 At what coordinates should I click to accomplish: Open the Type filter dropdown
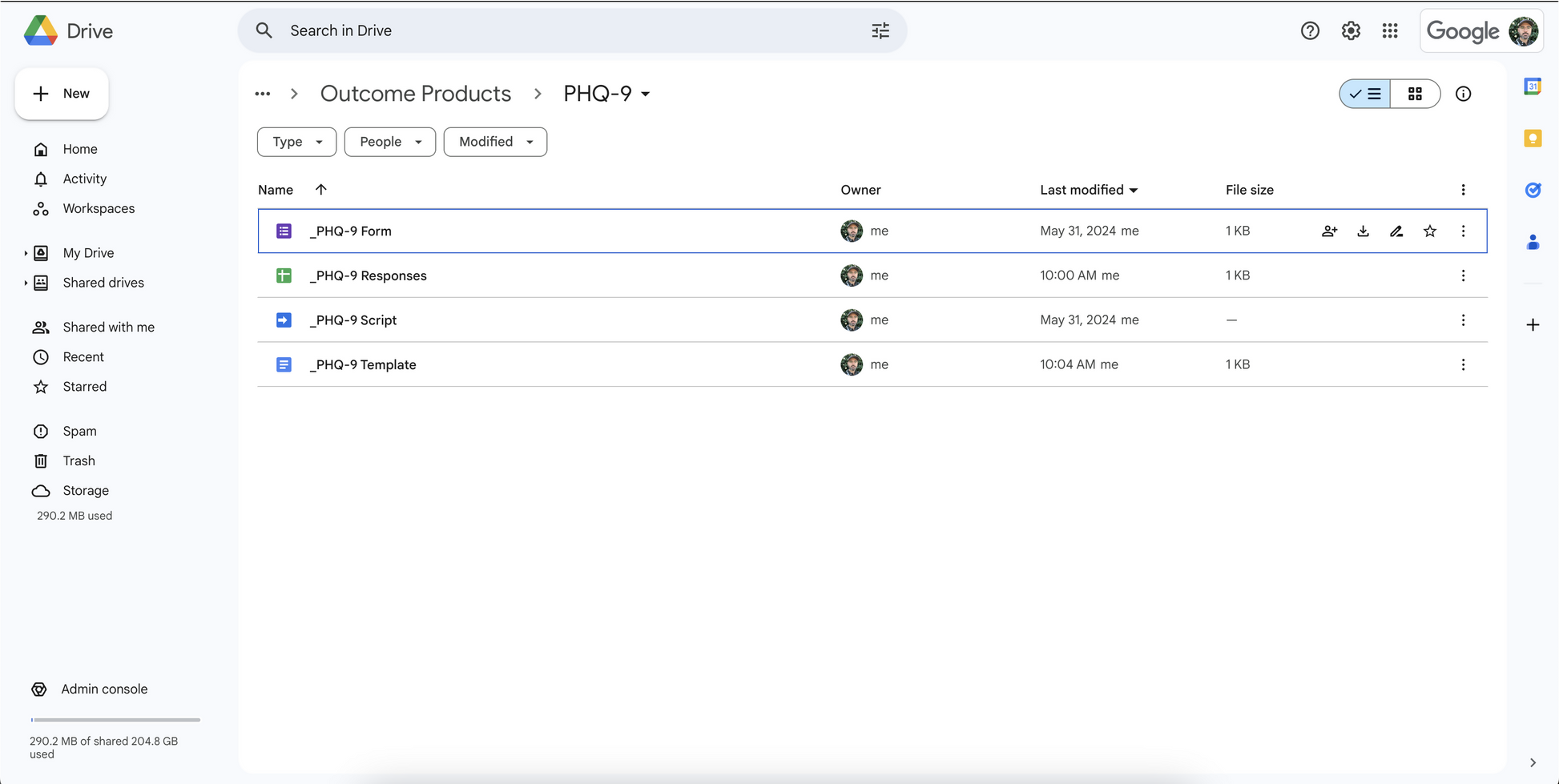pyautogui.click(x=296, y=142)
